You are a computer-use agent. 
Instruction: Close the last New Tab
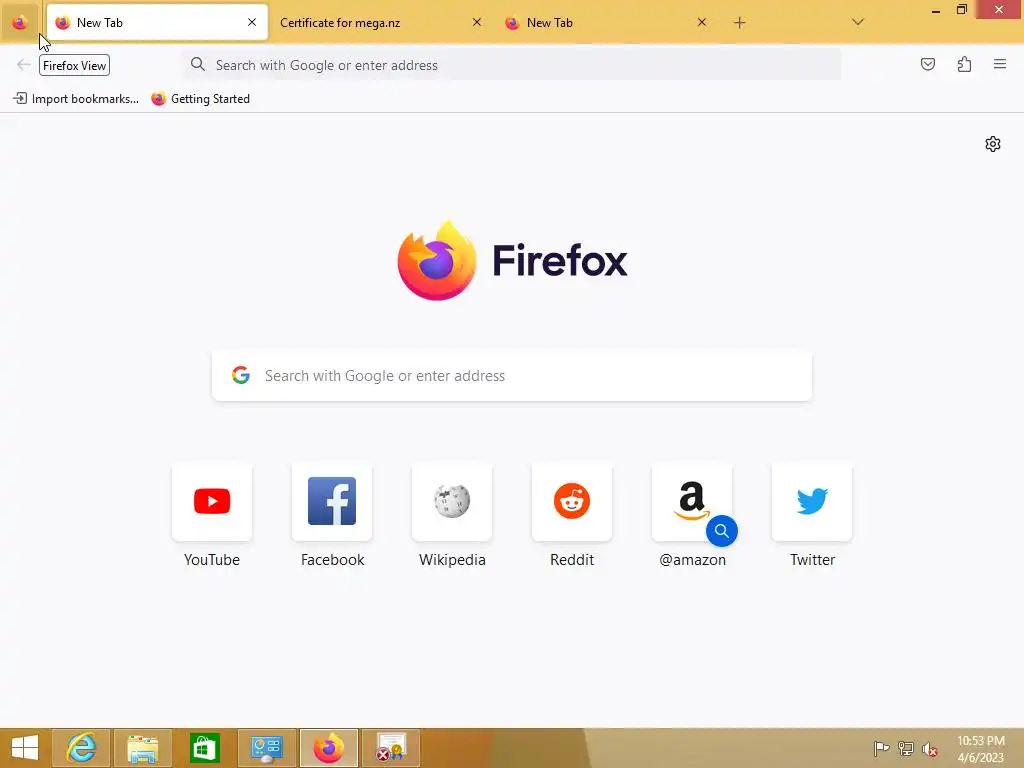[701, 22]
